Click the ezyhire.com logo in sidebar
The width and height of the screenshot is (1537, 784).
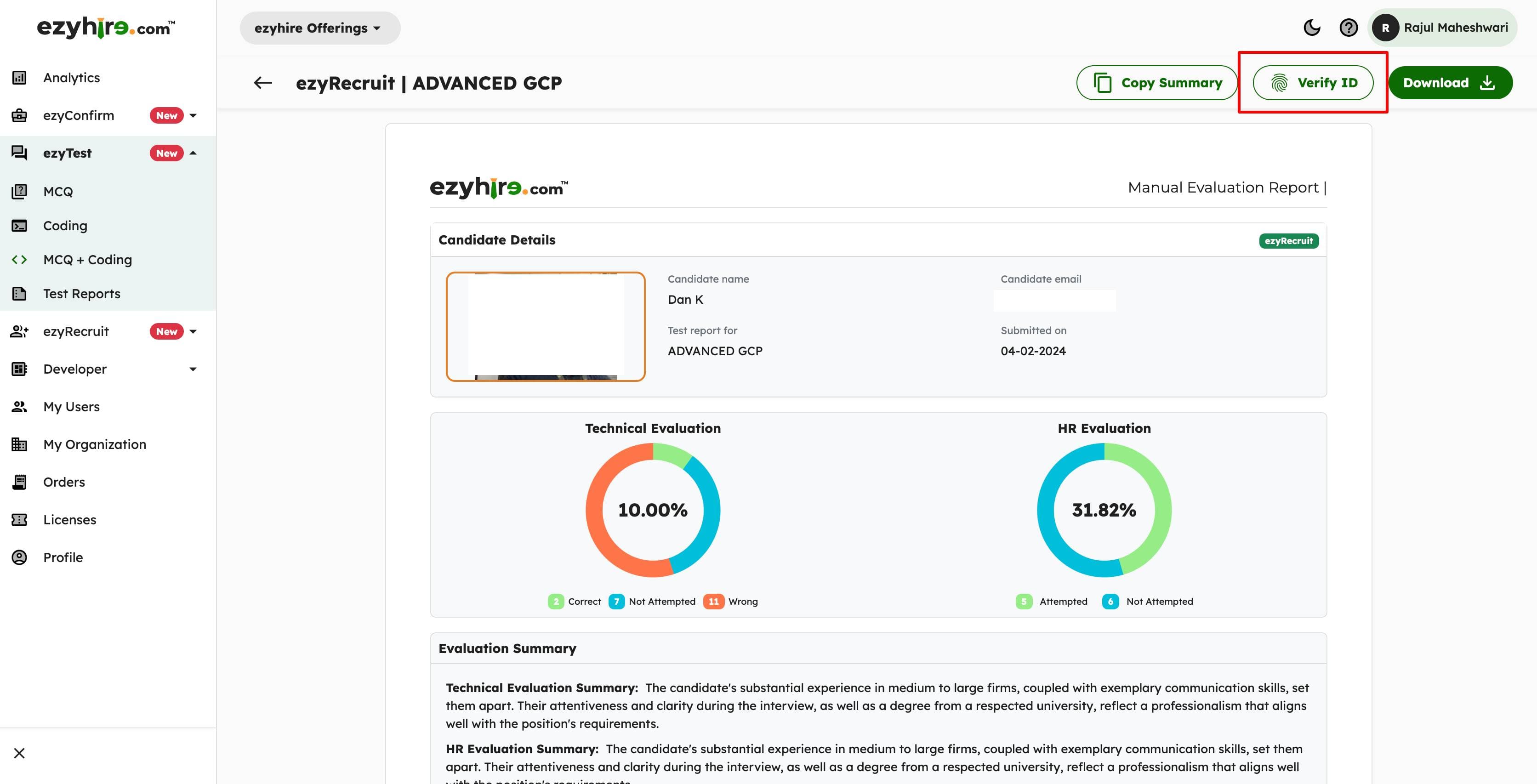(x=106, y=28)
